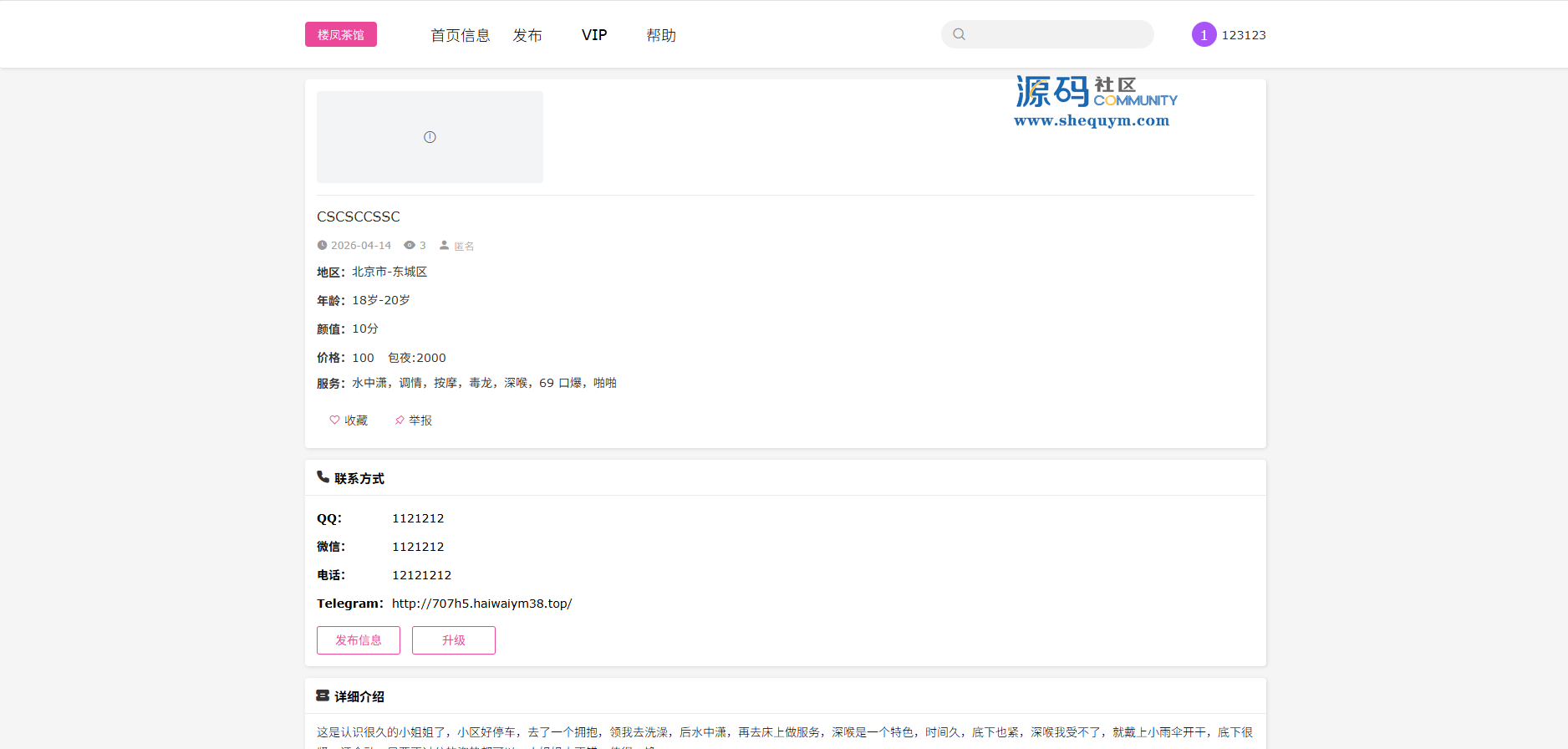Focus the search input field
This screenshot has height=749, width=1568.
pyautogui.click(x=1057, y=34)
